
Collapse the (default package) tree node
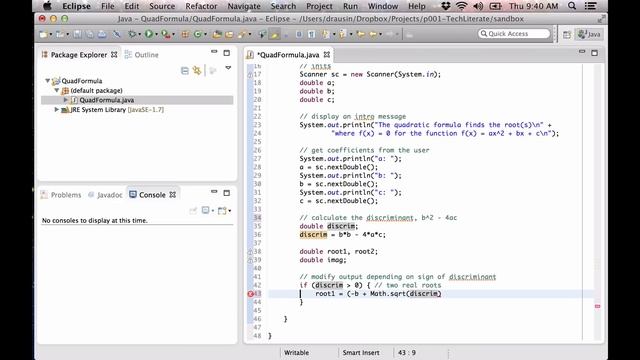(x=57, y=90)
